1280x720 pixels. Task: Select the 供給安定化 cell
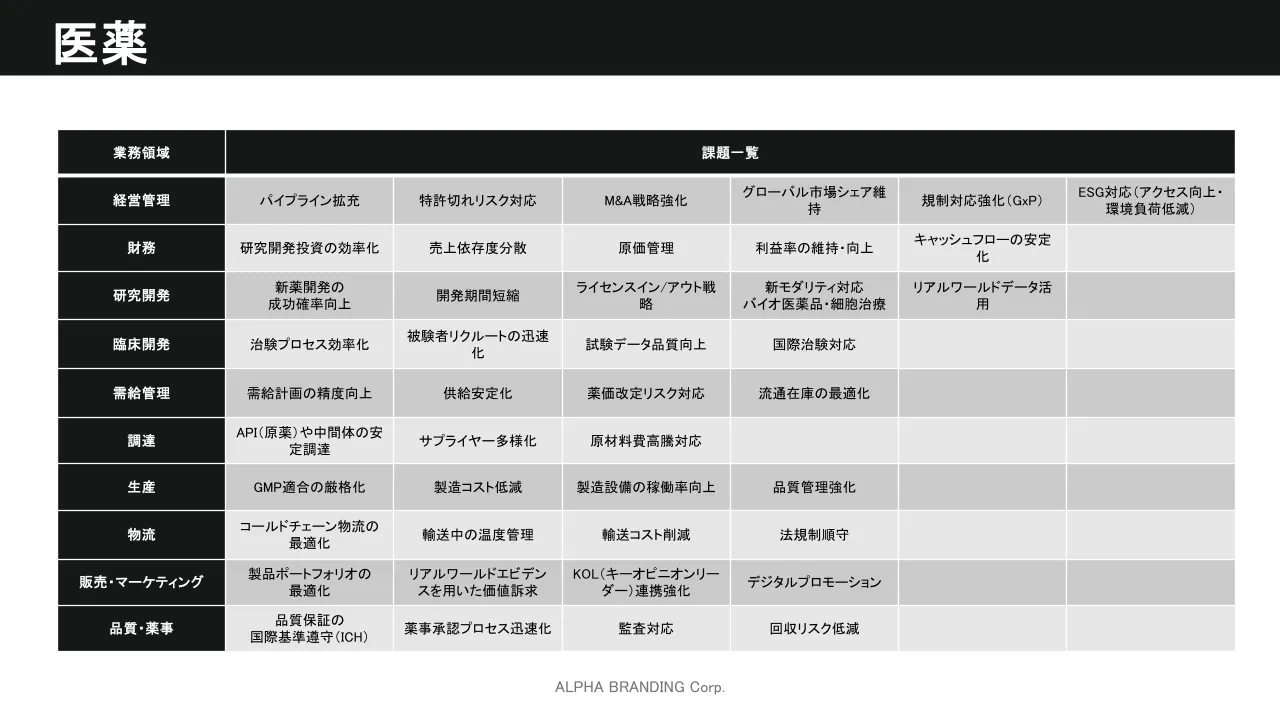(x=478, y=393)
